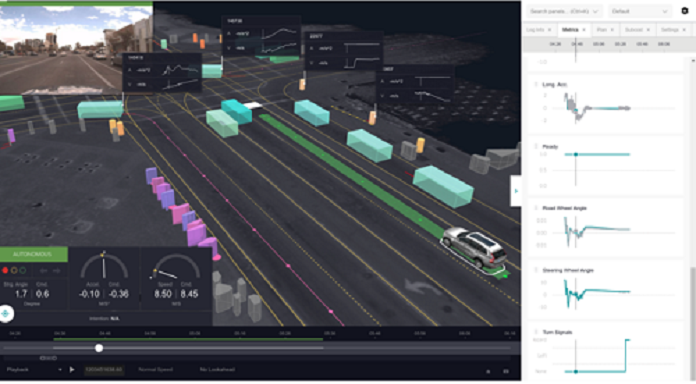Switch to the Plan tab
The image size is (696, 384).
601,30
